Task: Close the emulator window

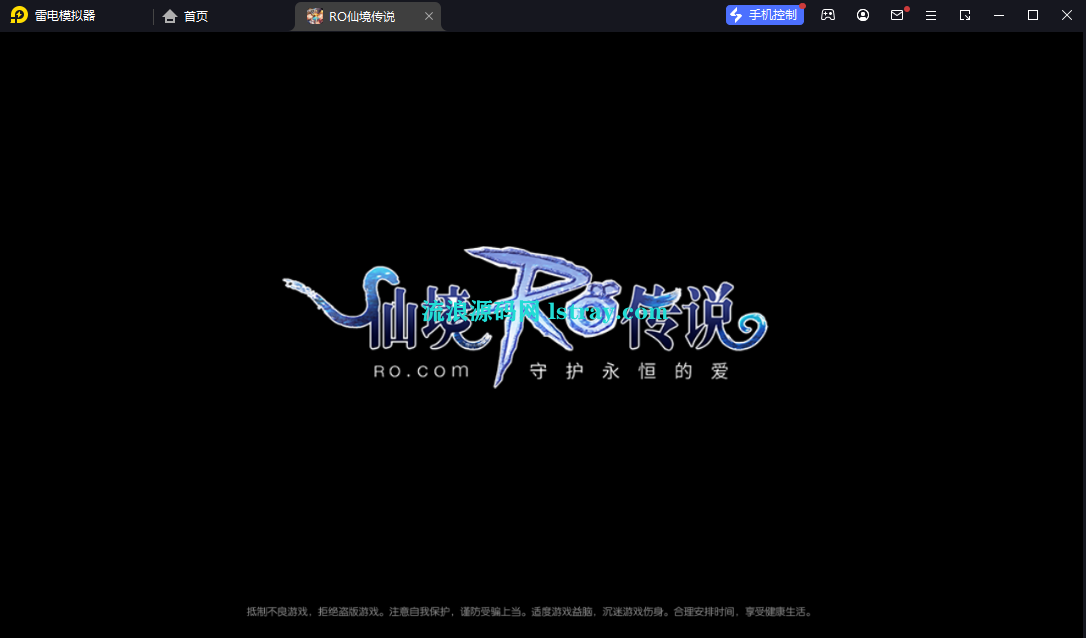Action: coord(1067,15)
